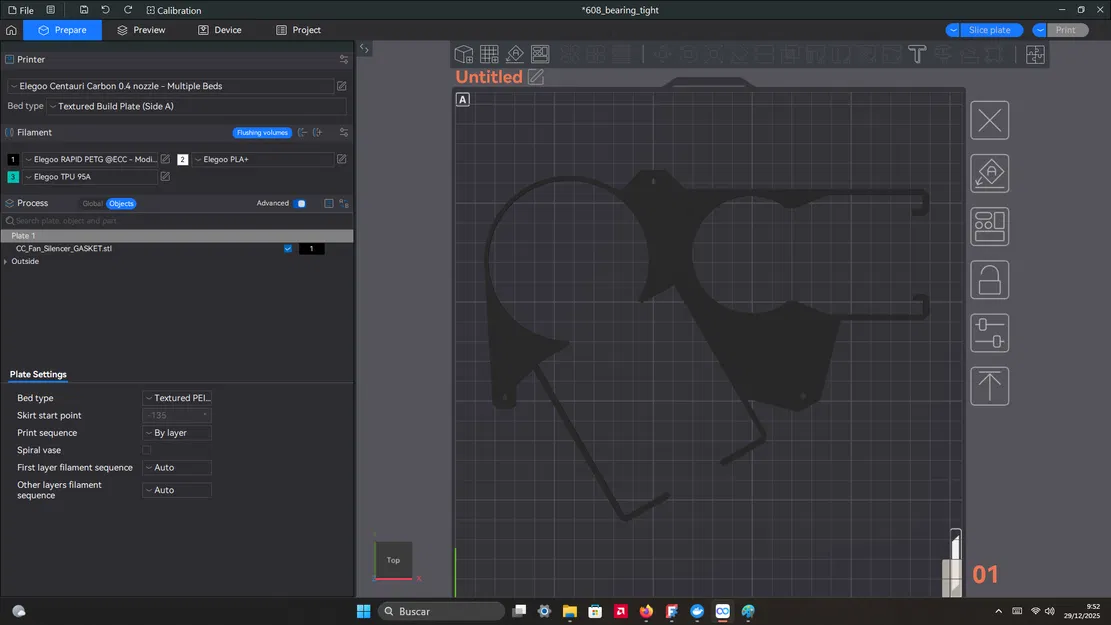The image size is (1111, 625).
Task: Click the teal filament 3 color swatch
Action: coord(13,177)
